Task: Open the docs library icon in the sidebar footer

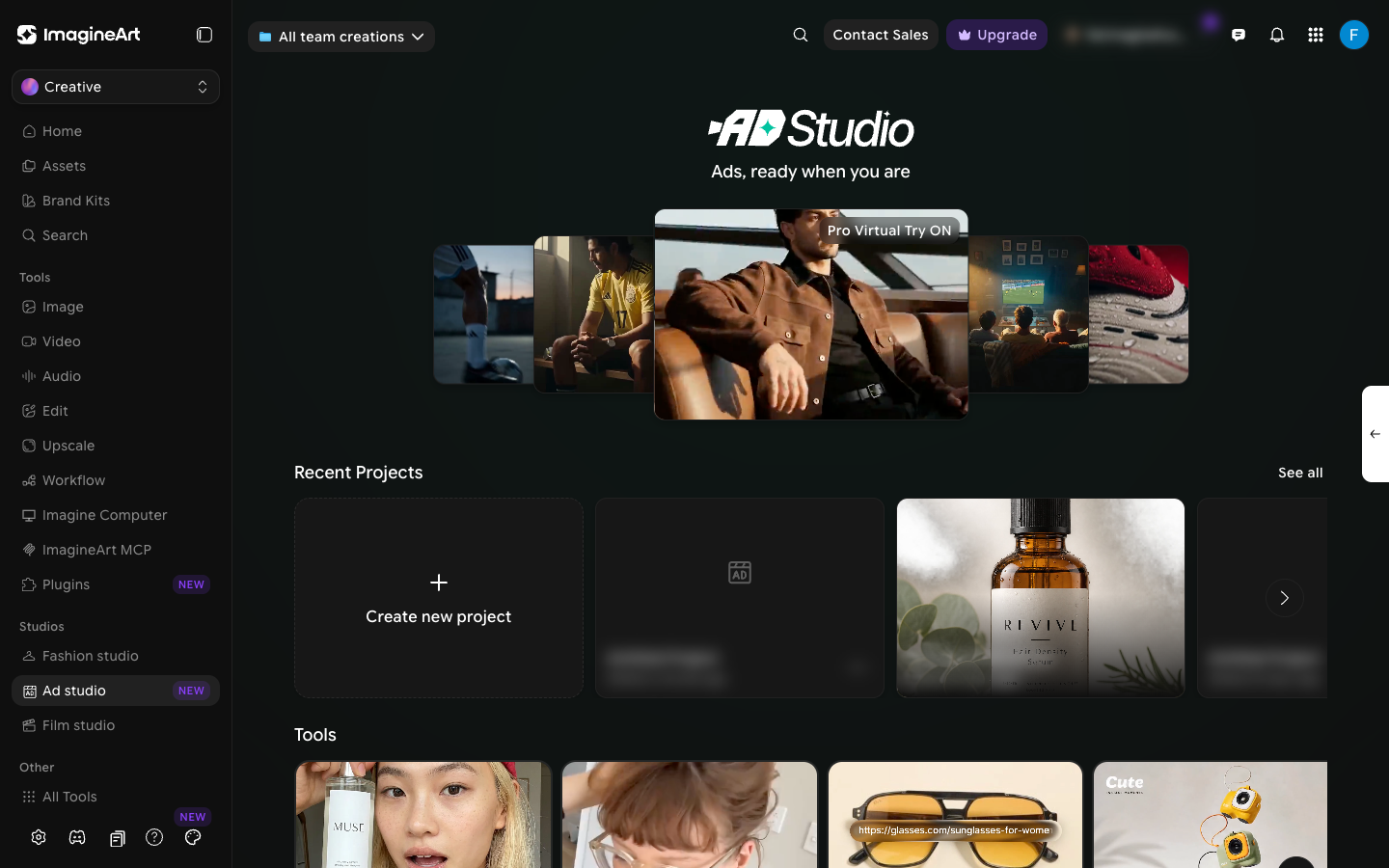Action: (x=117, y=838)
